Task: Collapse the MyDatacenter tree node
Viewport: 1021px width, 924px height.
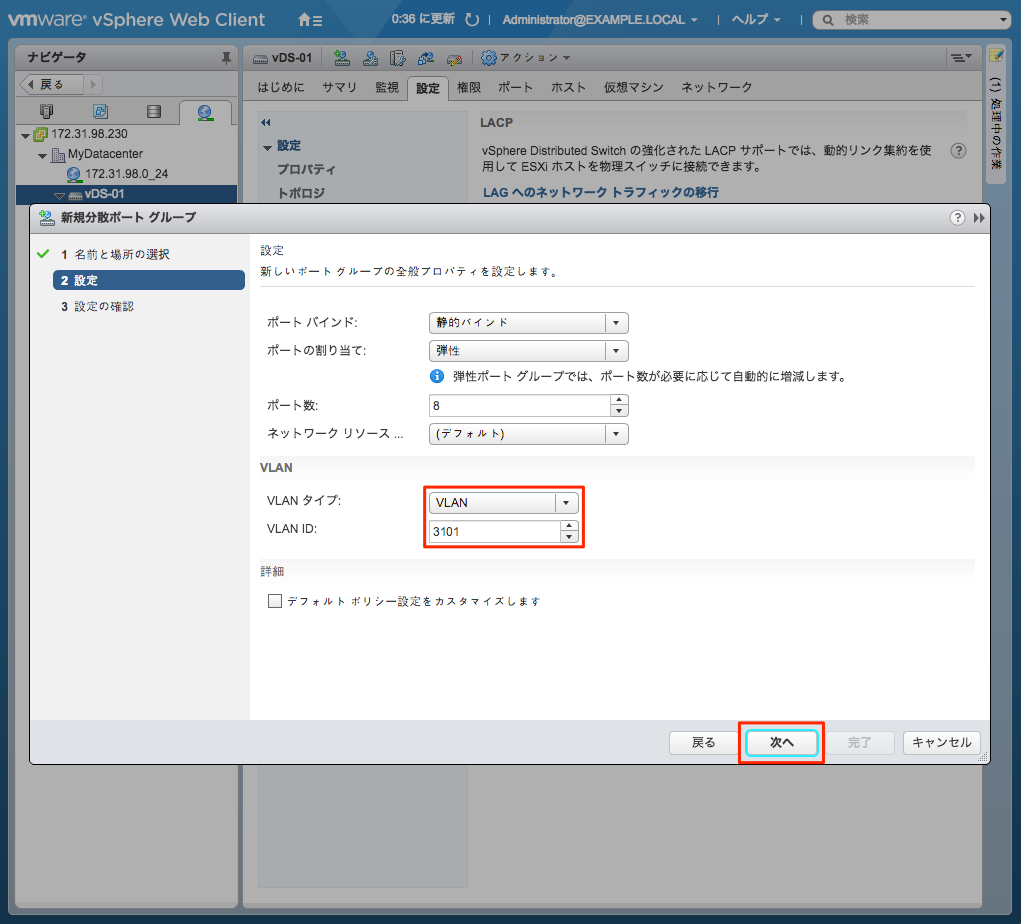Action: tap(42, 156)
